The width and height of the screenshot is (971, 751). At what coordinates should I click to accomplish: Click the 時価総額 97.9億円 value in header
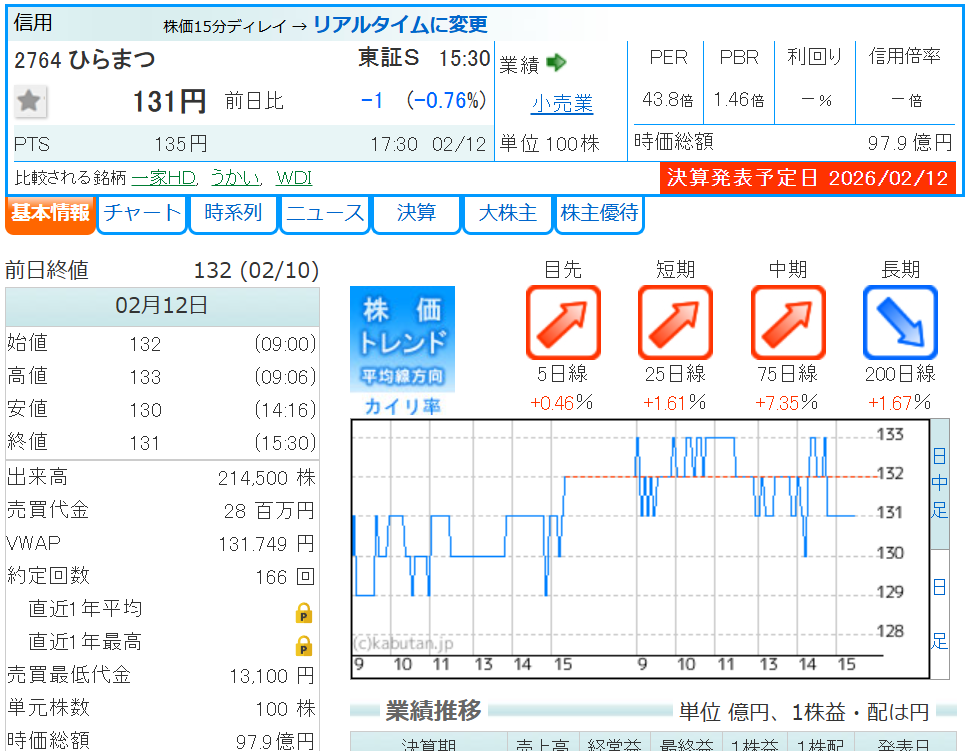[x=910, y=143]
